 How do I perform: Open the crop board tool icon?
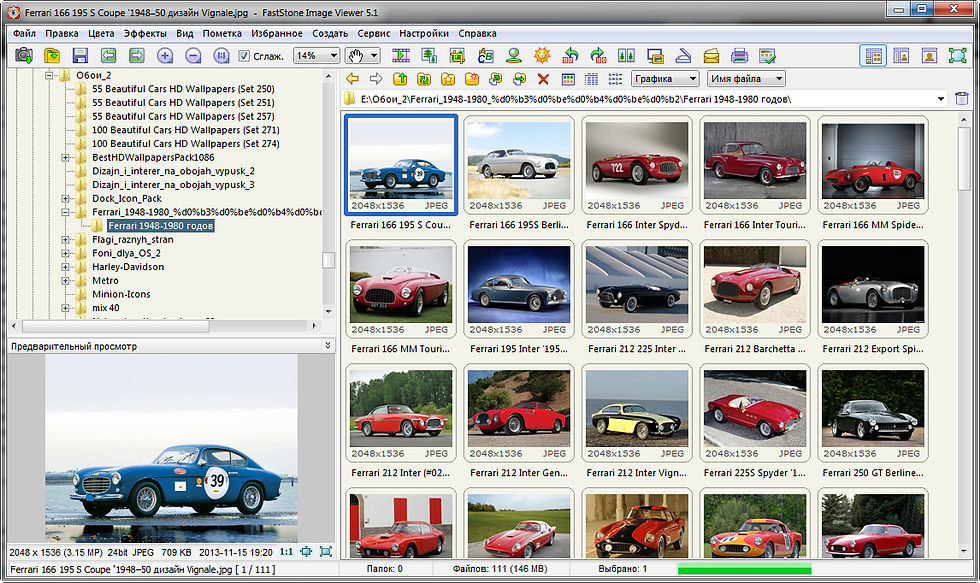click(x=457, y=56)
